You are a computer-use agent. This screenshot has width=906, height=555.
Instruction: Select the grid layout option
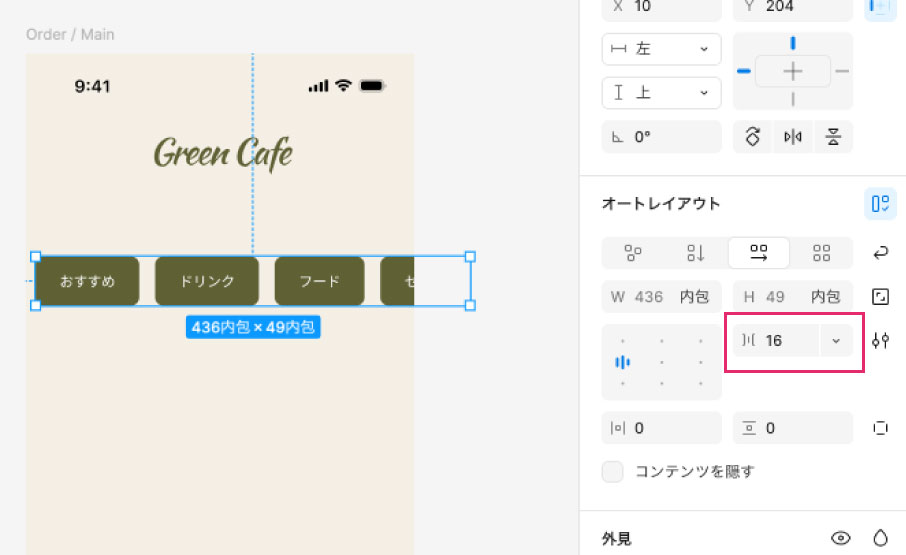coord(821,252)
